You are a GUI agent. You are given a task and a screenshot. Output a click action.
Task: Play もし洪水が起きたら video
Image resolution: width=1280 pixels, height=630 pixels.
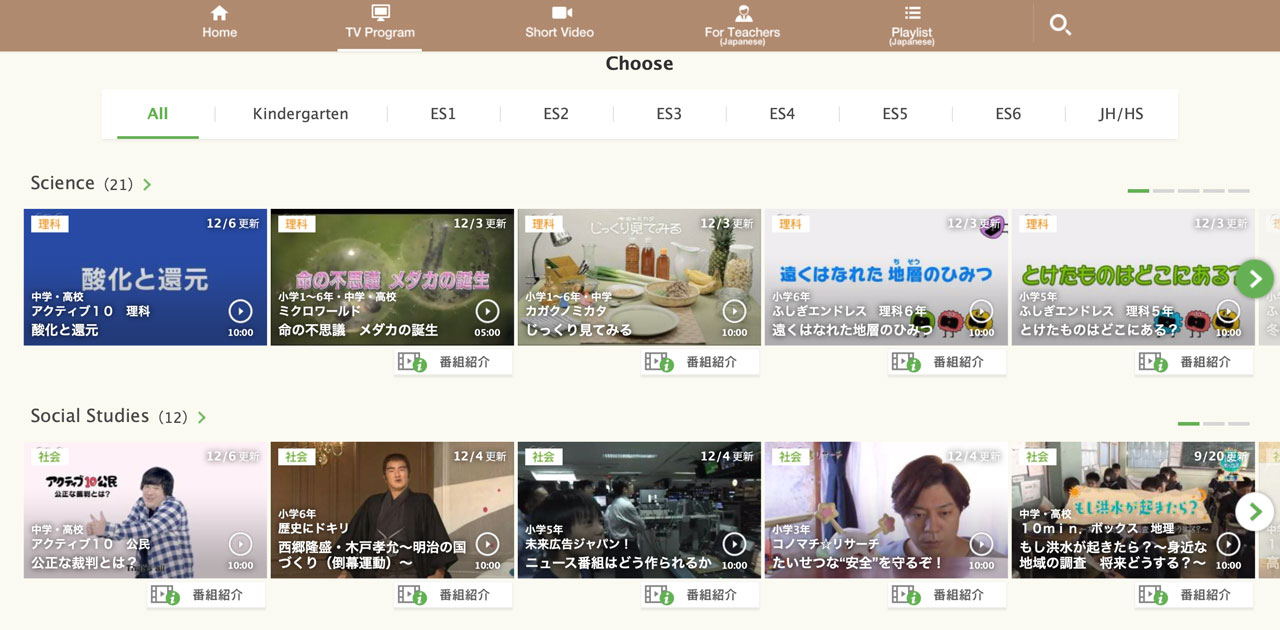pyautogui.click(x=1228, y=543)
